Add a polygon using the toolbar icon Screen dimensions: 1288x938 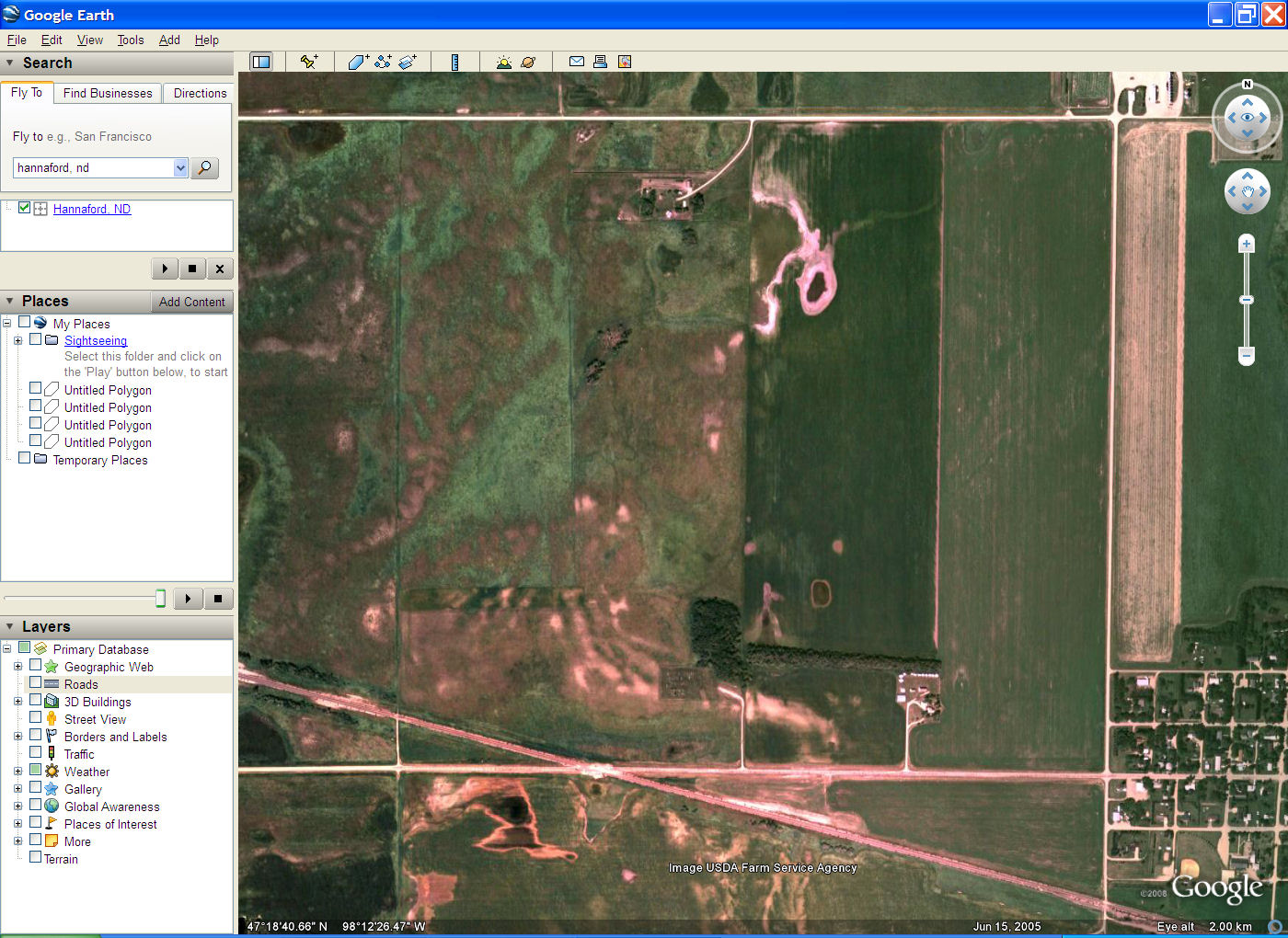(x=358, y=62)
